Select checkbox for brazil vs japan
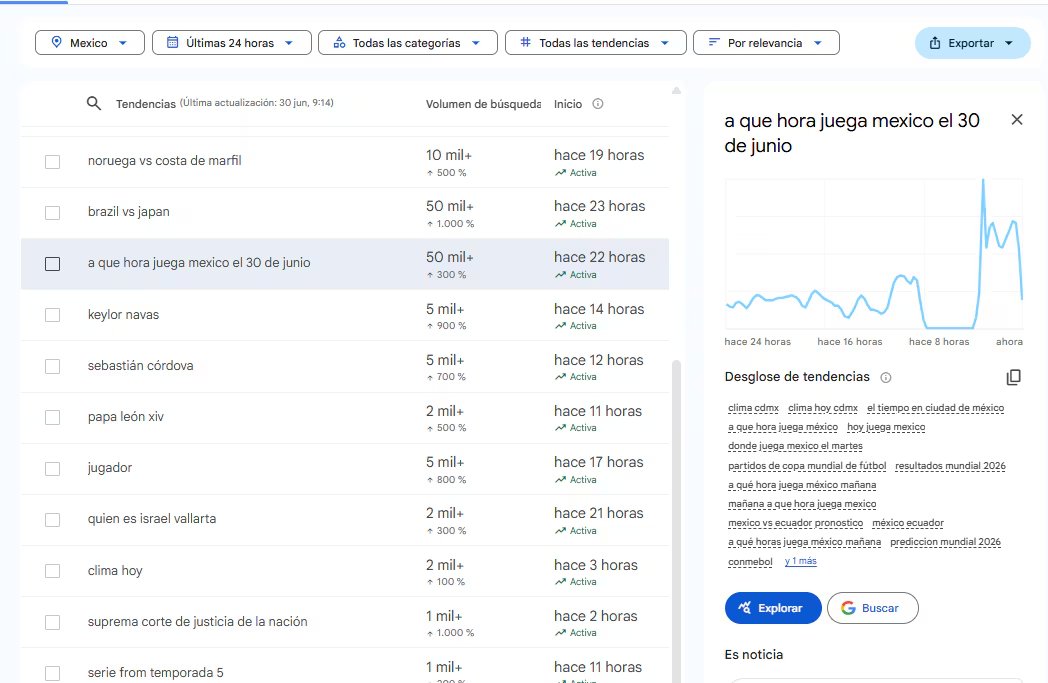The image size is (1048, 683). pyautogui.click(x=52, y=213)
